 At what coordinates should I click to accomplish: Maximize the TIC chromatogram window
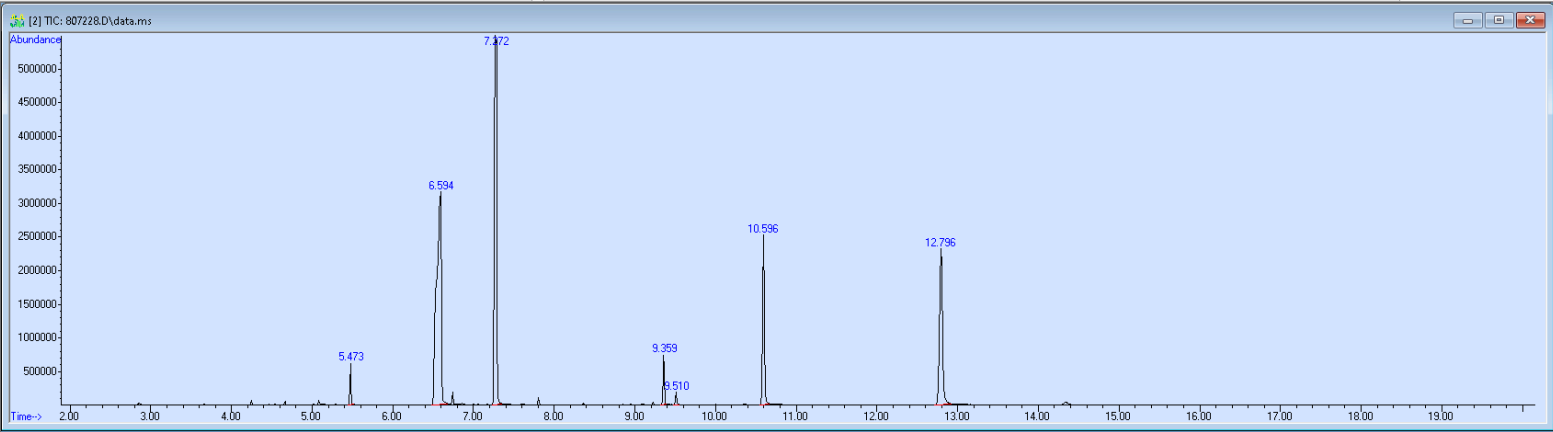click(x=1499, y=20)
